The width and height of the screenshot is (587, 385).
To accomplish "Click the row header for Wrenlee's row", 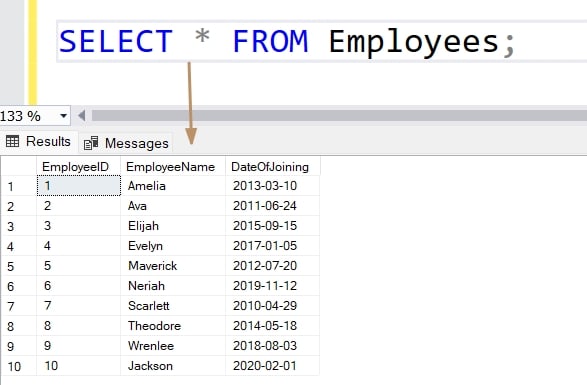I will [19, 346].
